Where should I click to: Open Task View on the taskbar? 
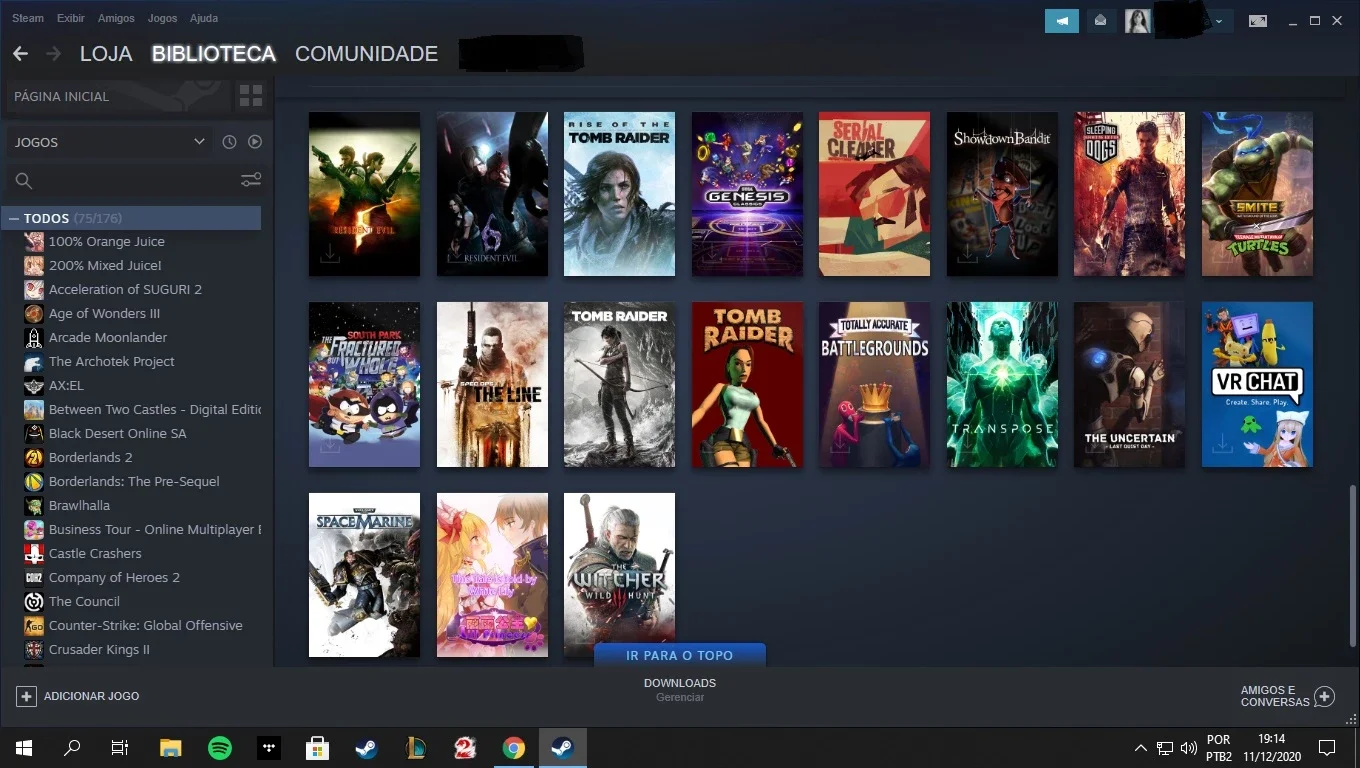click(x=120, y=748)
